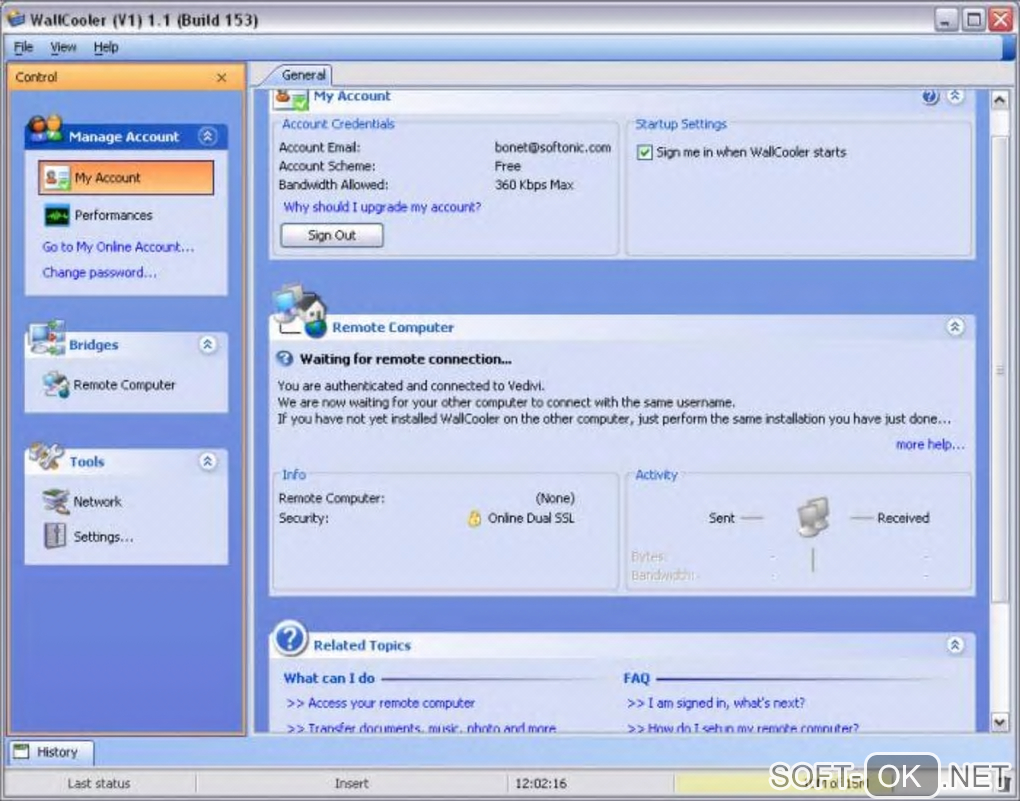Click the Tools wrench icon
The height and width of the screenshot is (801, 1020).
pyautogui.click(x=46, y=455)
